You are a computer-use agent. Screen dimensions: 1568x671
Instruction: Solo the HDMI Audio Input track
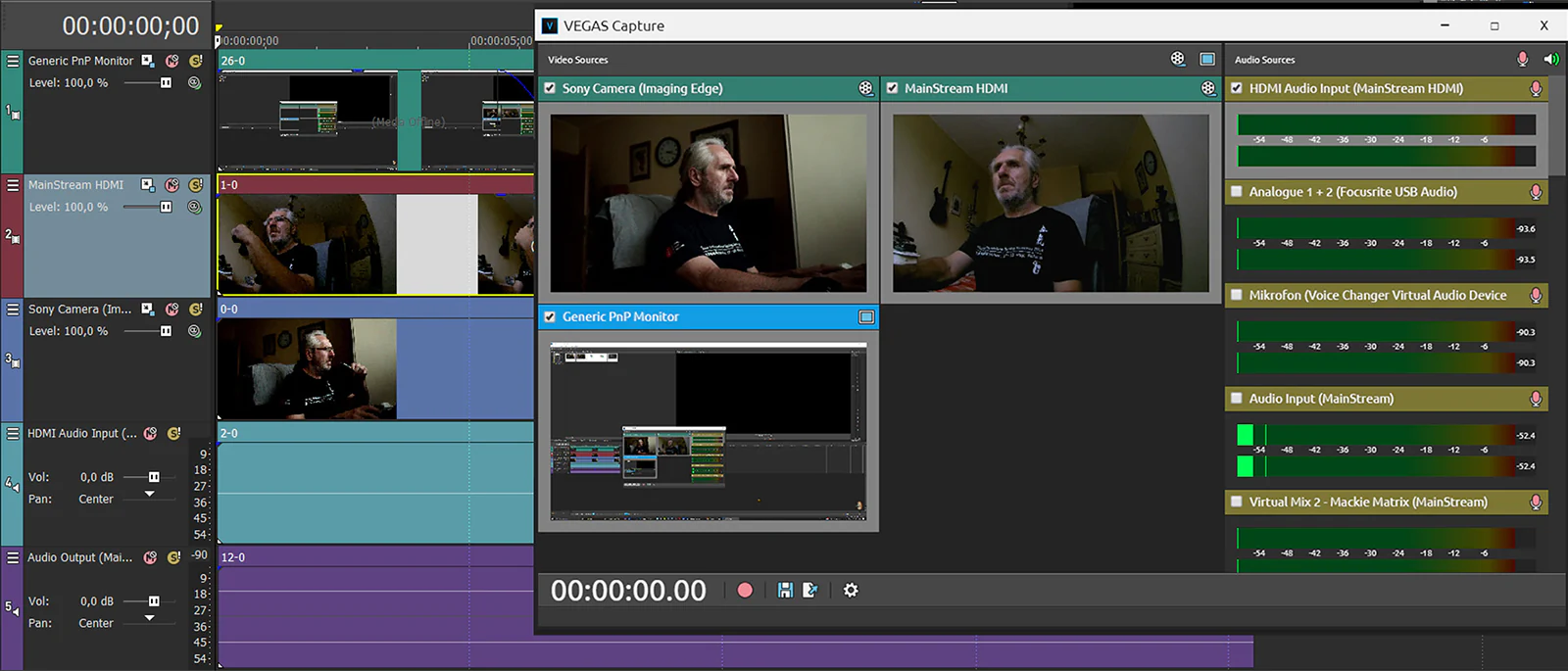click(173, 433)
